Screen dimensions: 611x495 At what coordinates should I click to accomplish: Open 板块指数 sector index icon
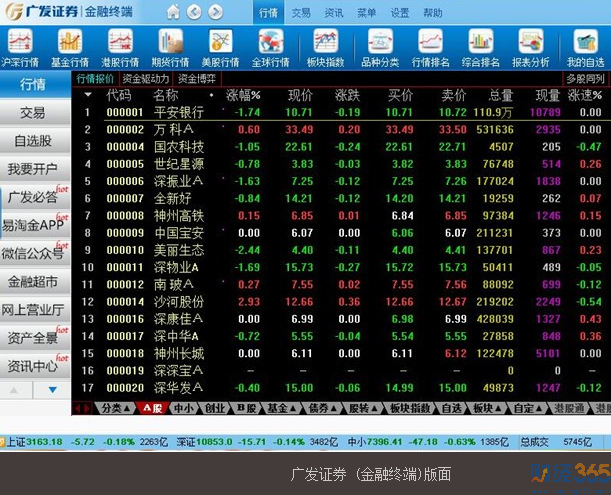coord(326,48)
